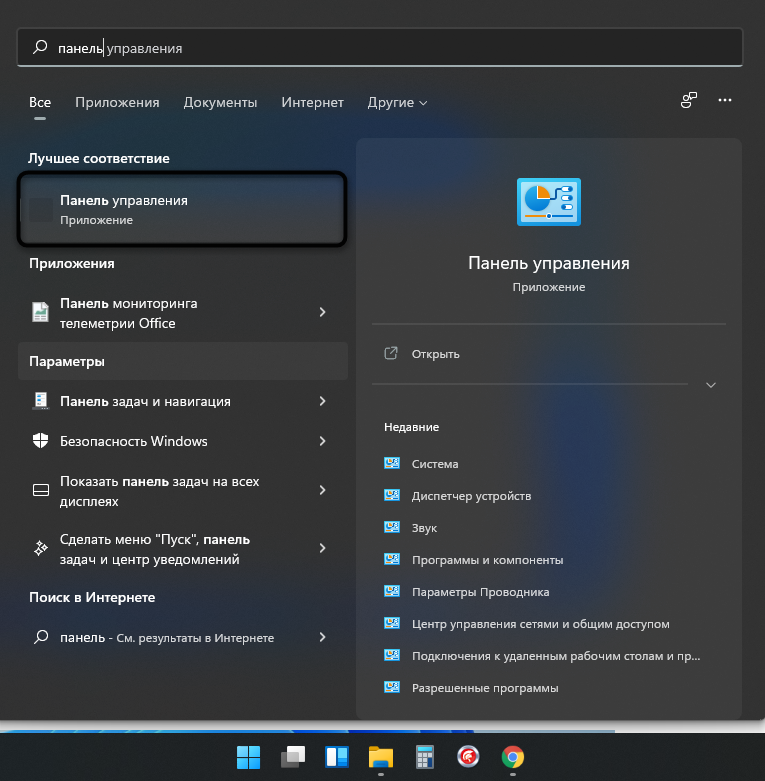
Task: Expand arrow for Показать панель задач на всех дисплеях
Action: pos(322,490)
